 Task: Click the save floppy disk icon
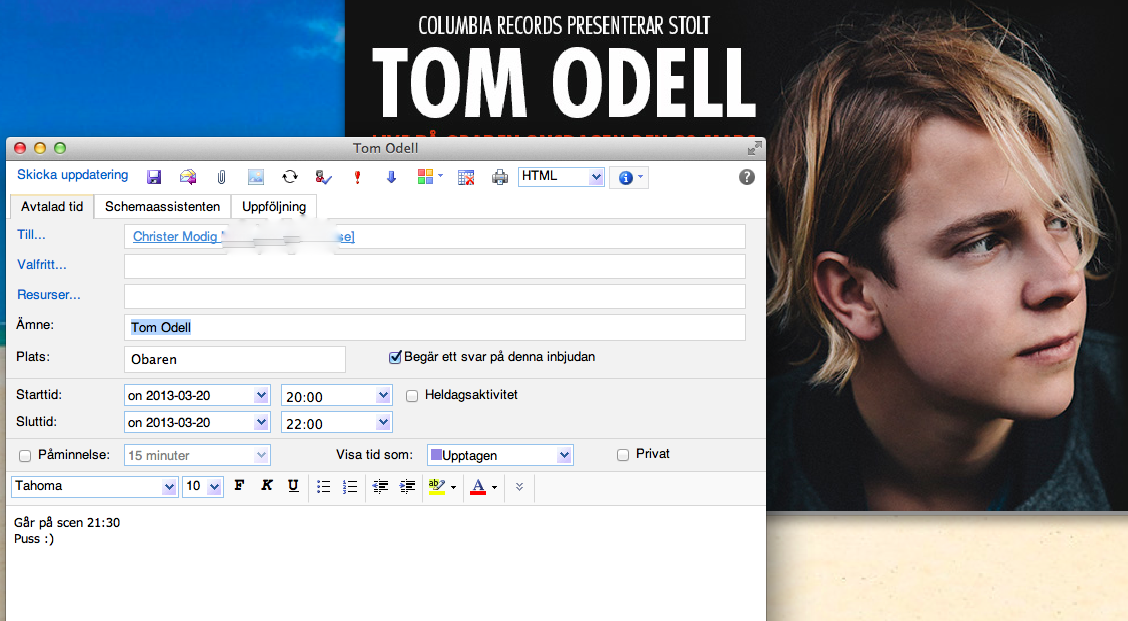pyautogui.click(x=154, y=177)
